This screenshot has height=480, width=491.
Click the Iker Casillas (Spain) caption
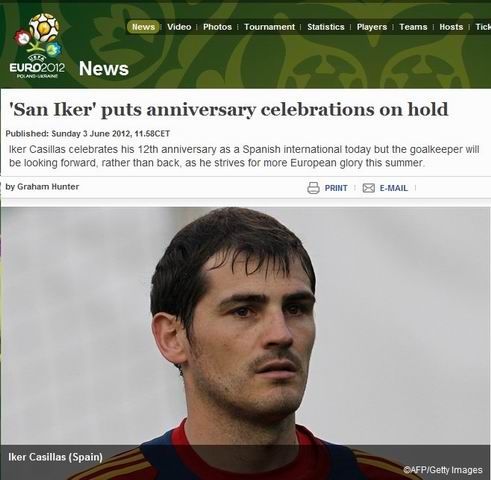[55, 457]
